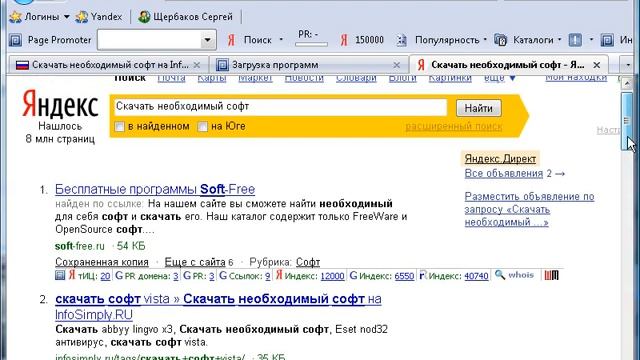Close the Yandex search results tab
640x360 pixels.
[597, 65]
